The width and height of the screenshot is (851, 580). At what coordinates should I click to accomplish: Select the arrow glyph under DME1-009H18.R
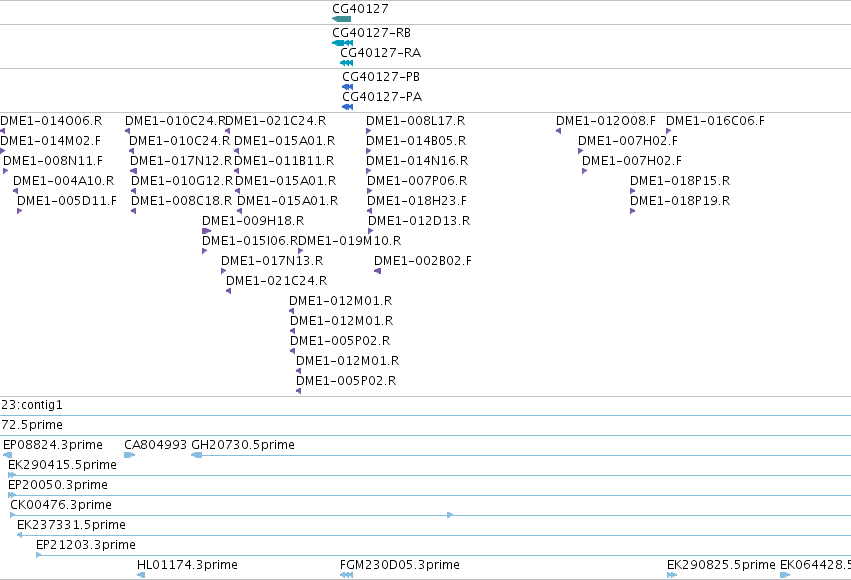tap(206, 231)
